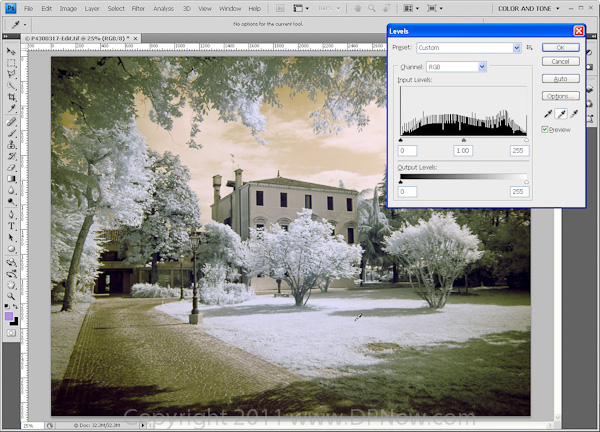The height and width of the screenshot is (432, 600).
Task: Open the Image menu
Action: click(68, 8)
